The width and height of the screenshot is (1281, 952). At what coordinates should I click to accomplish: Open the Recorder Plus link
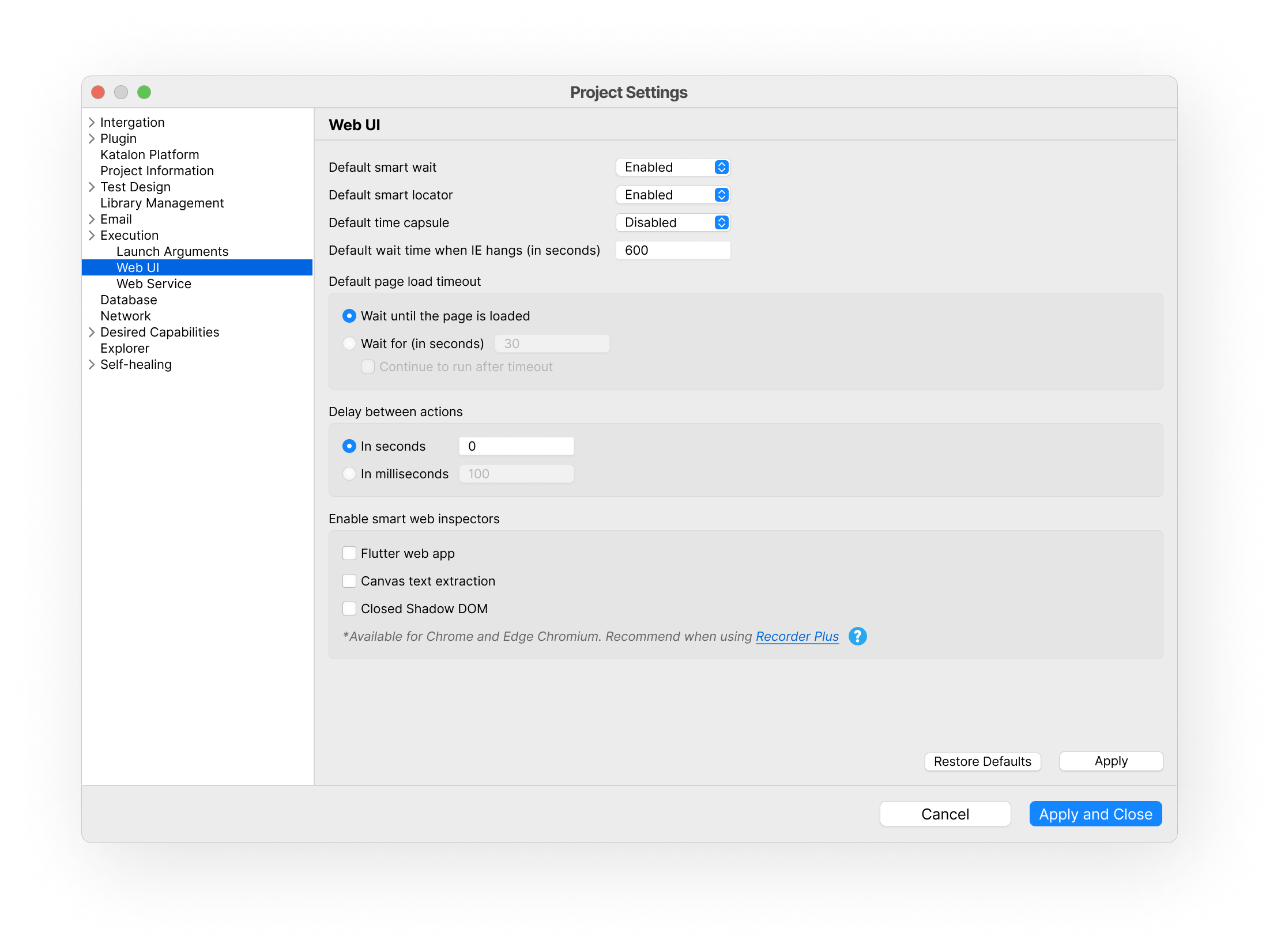(797, 636)
